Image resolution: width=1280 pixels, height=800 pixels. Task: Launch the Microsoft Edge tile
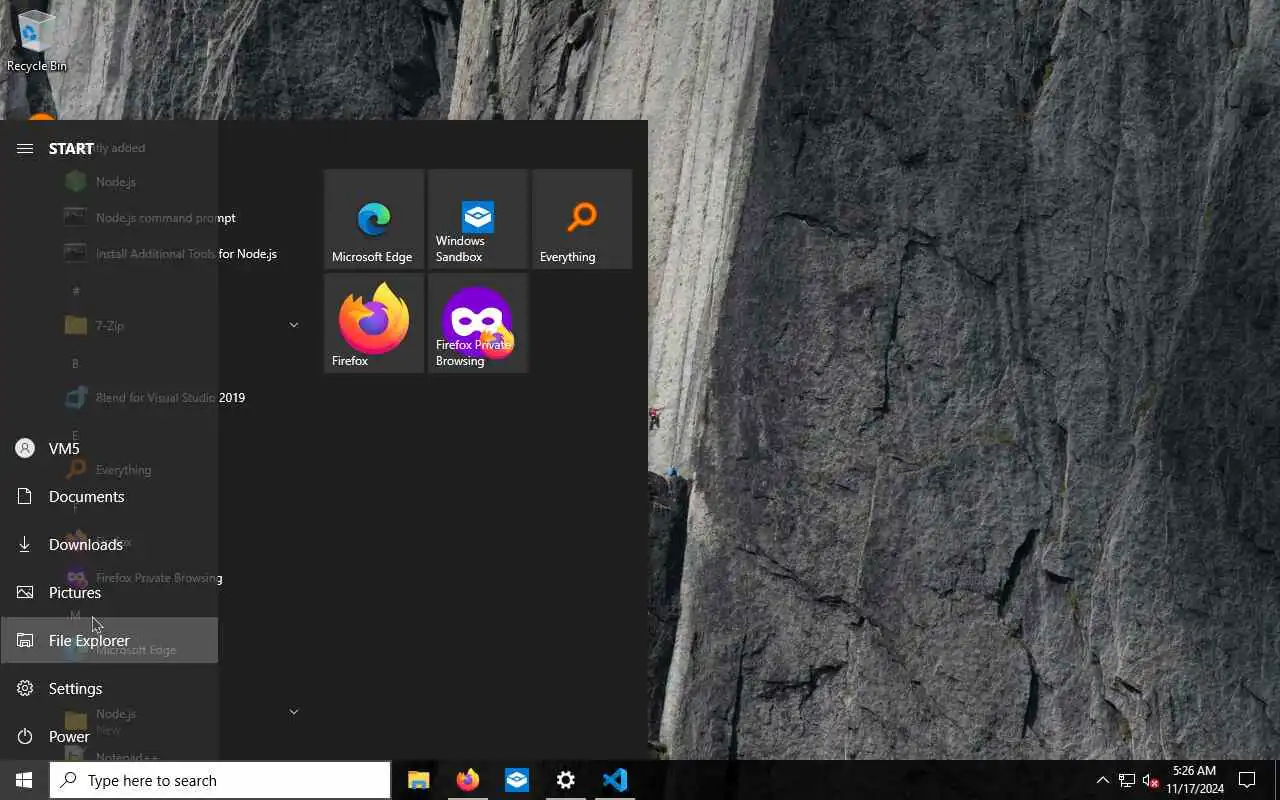[374, 219]
